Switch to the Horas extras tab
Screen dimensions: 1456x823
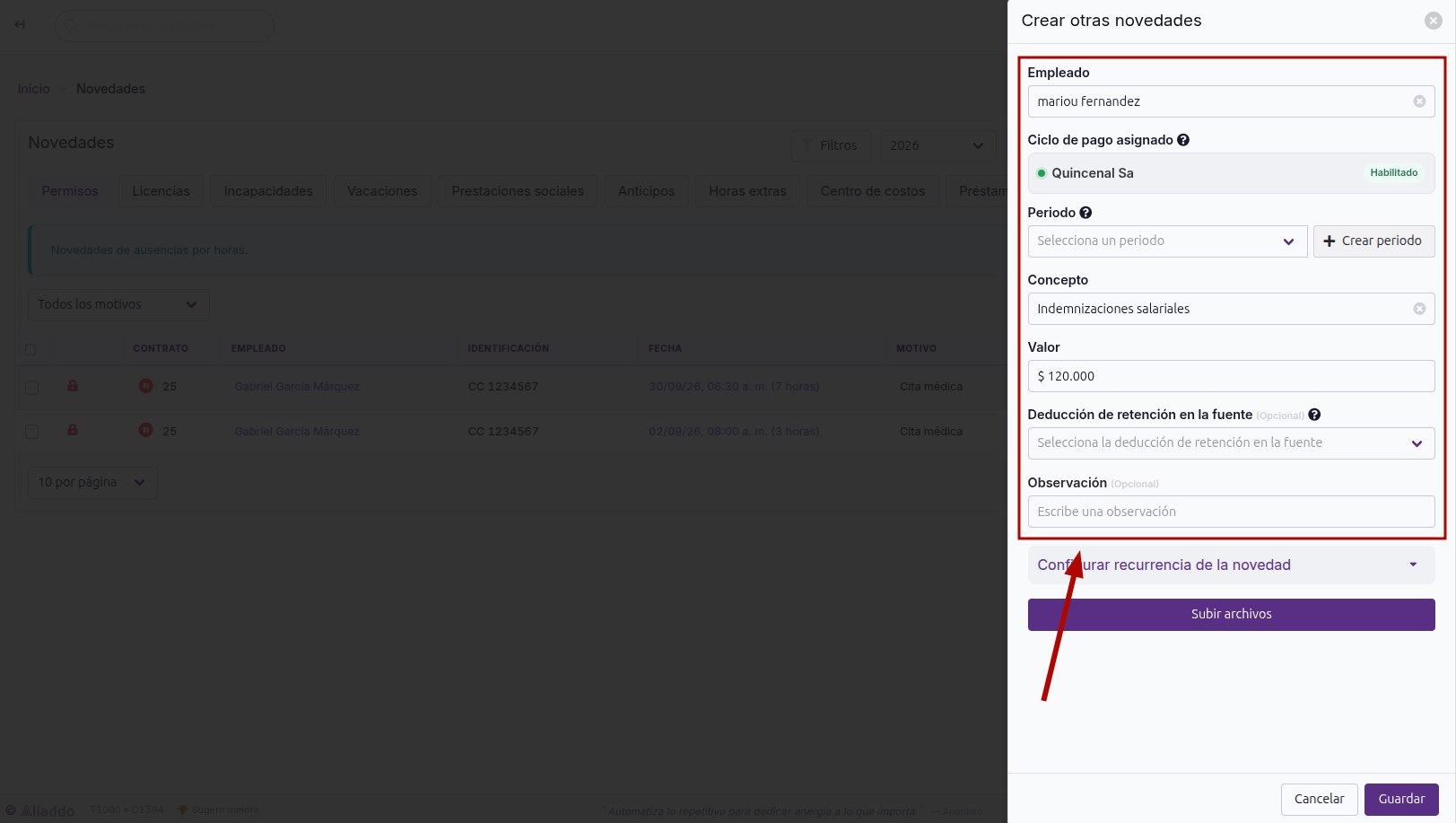[x=747, y=191]
